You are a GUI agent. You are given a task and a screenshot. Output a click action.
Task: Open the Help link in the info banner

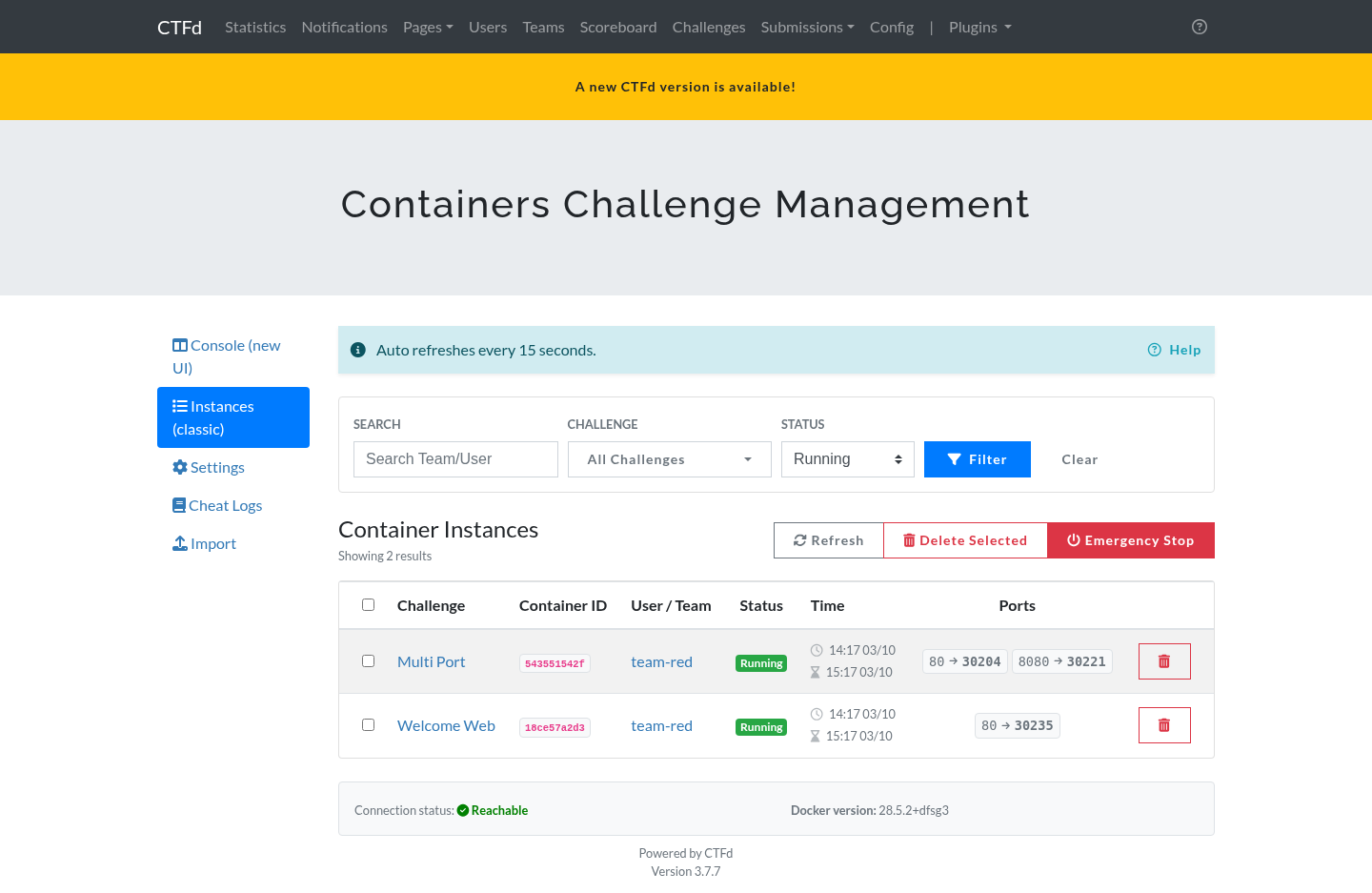click(x=1175, y=350)
